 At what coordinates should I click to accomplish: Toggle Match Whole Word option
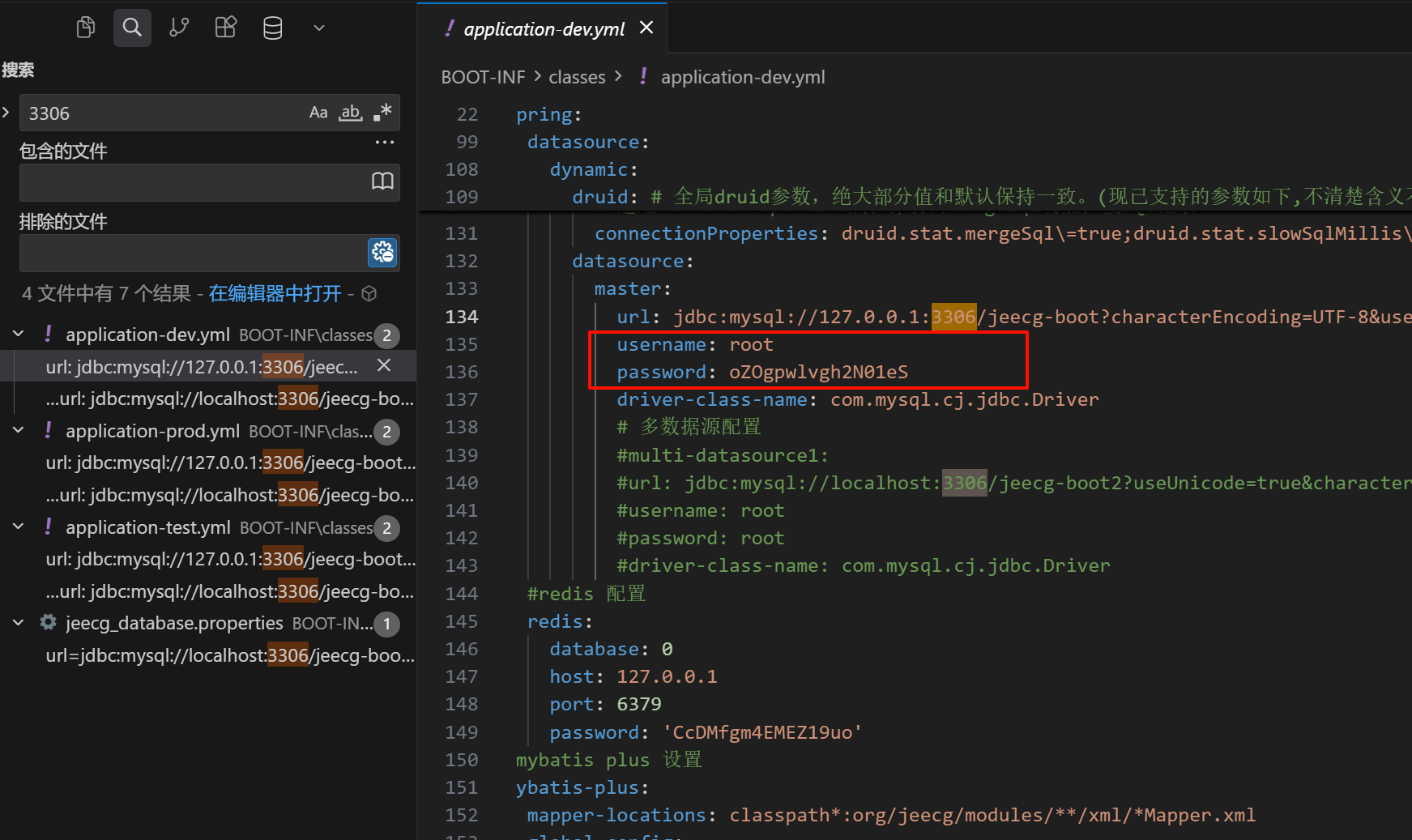coord(351,113)
